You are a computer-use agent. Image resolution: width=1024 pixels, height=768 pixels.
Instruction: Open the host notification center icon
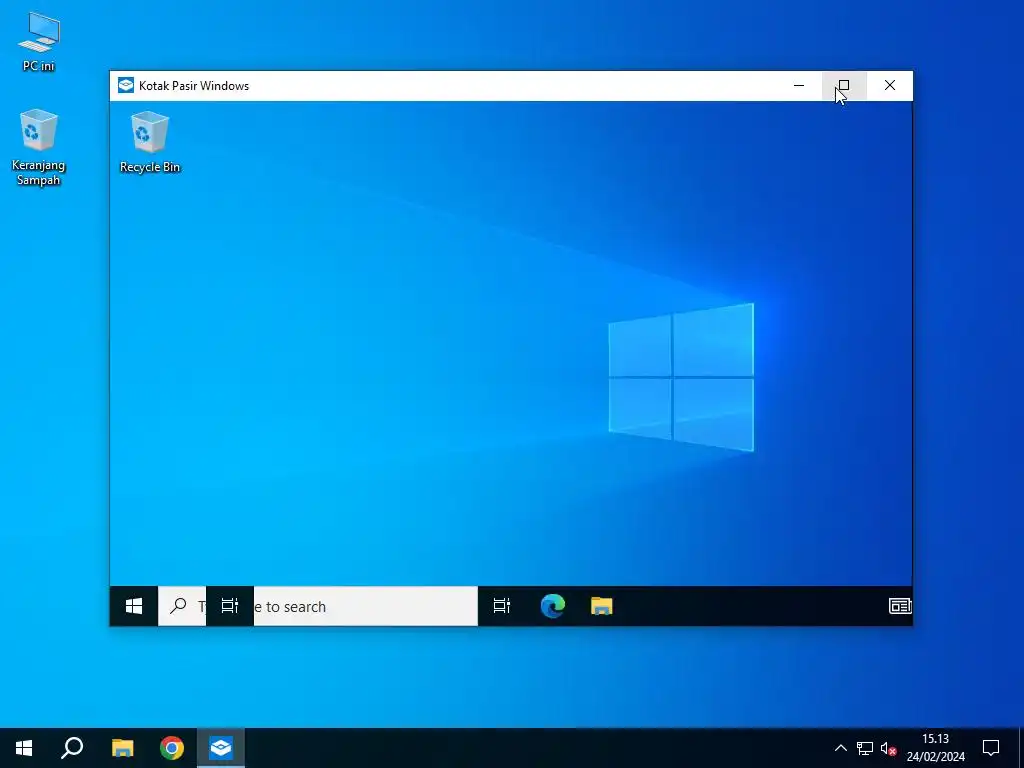tap(991, 748)
